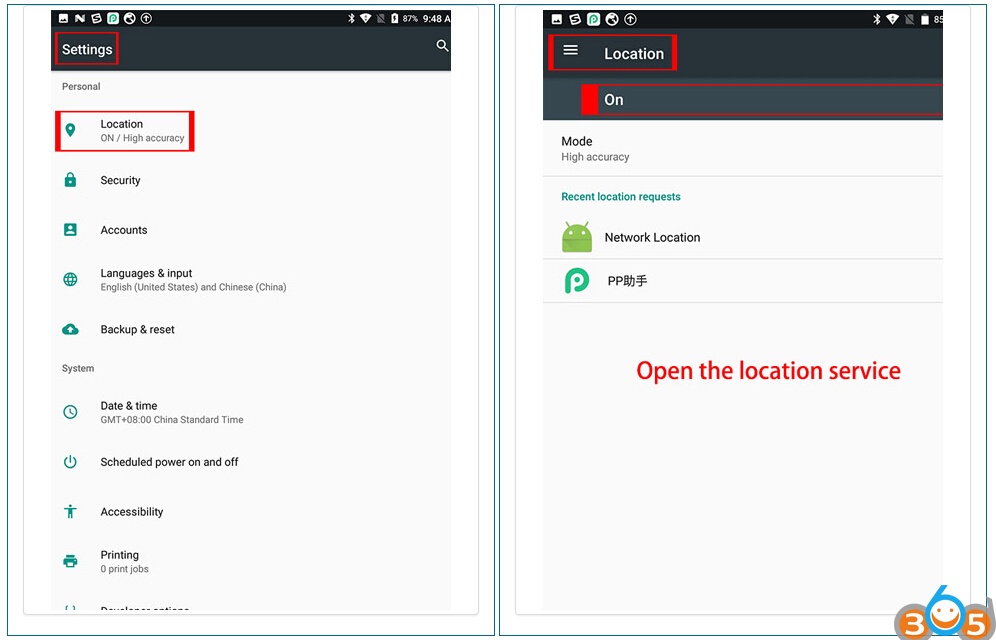Select Network Location request entry
Screen dimensions: 996x640
pos(652,238)
